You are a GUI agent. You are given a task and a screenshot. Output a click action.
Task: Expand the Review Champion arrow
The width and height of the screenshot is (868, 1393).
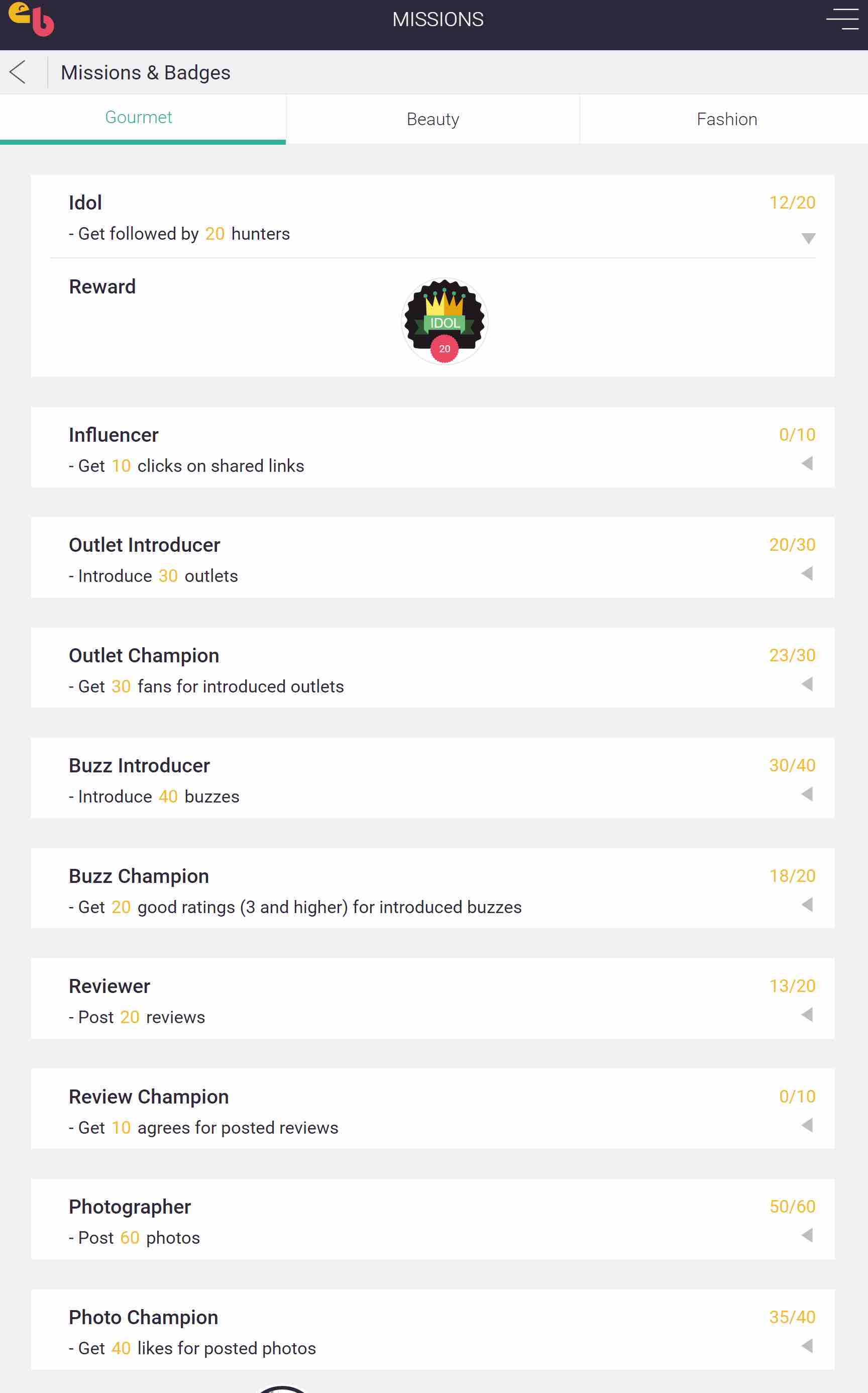coord(807,1125)
